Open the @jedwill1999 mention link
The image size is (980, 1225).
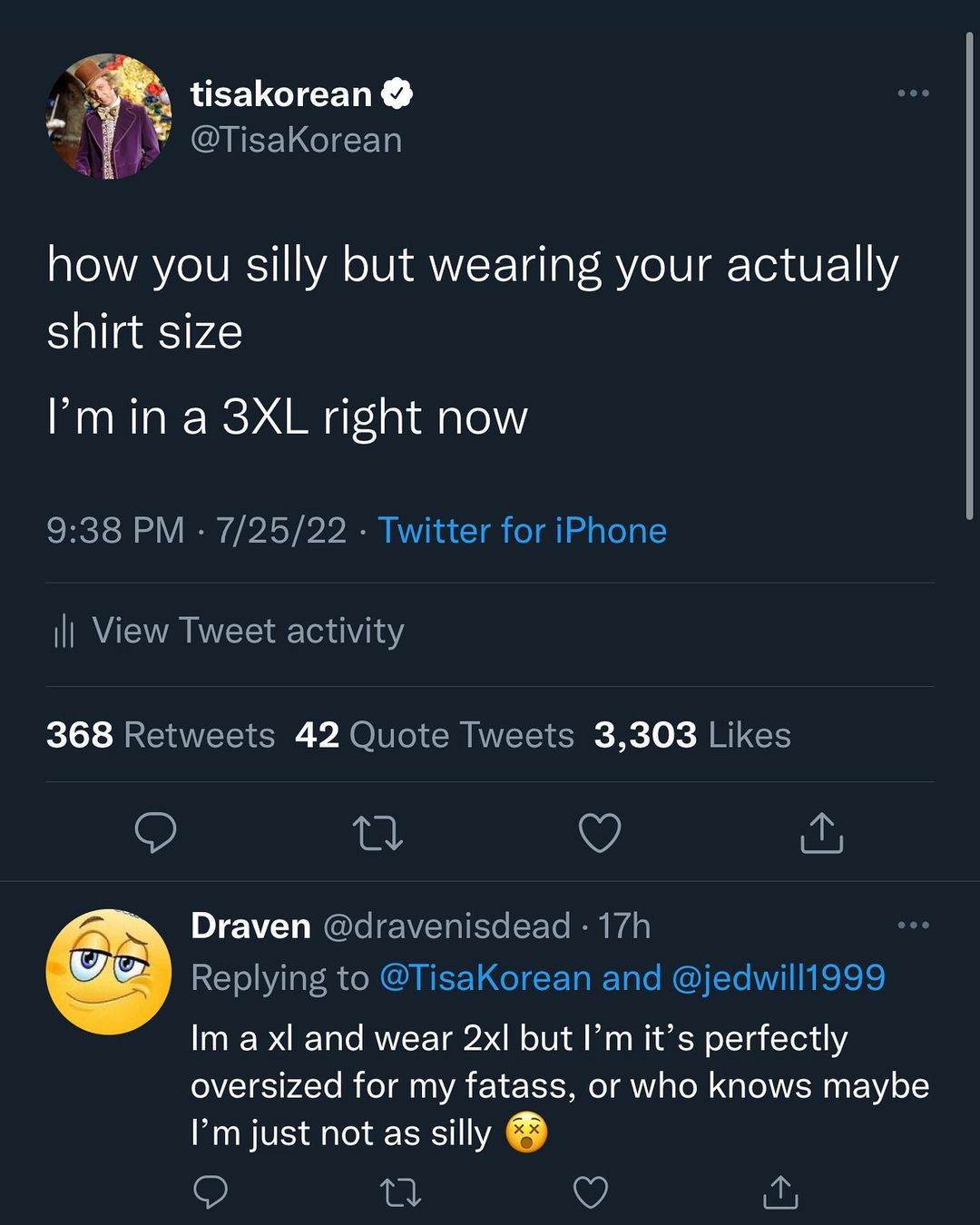(778, 978)
